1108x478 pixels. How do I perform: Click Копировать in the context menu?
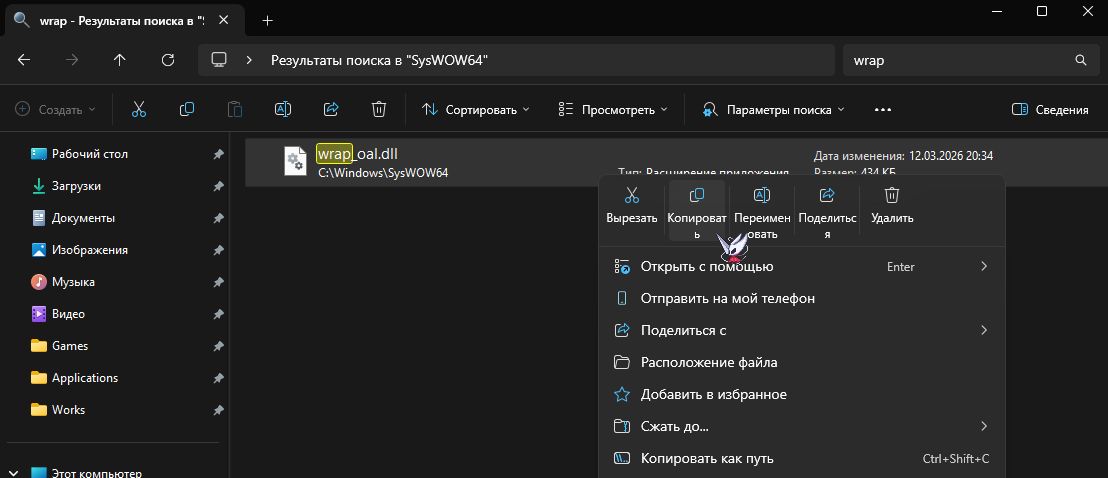(x=697, y=211)
